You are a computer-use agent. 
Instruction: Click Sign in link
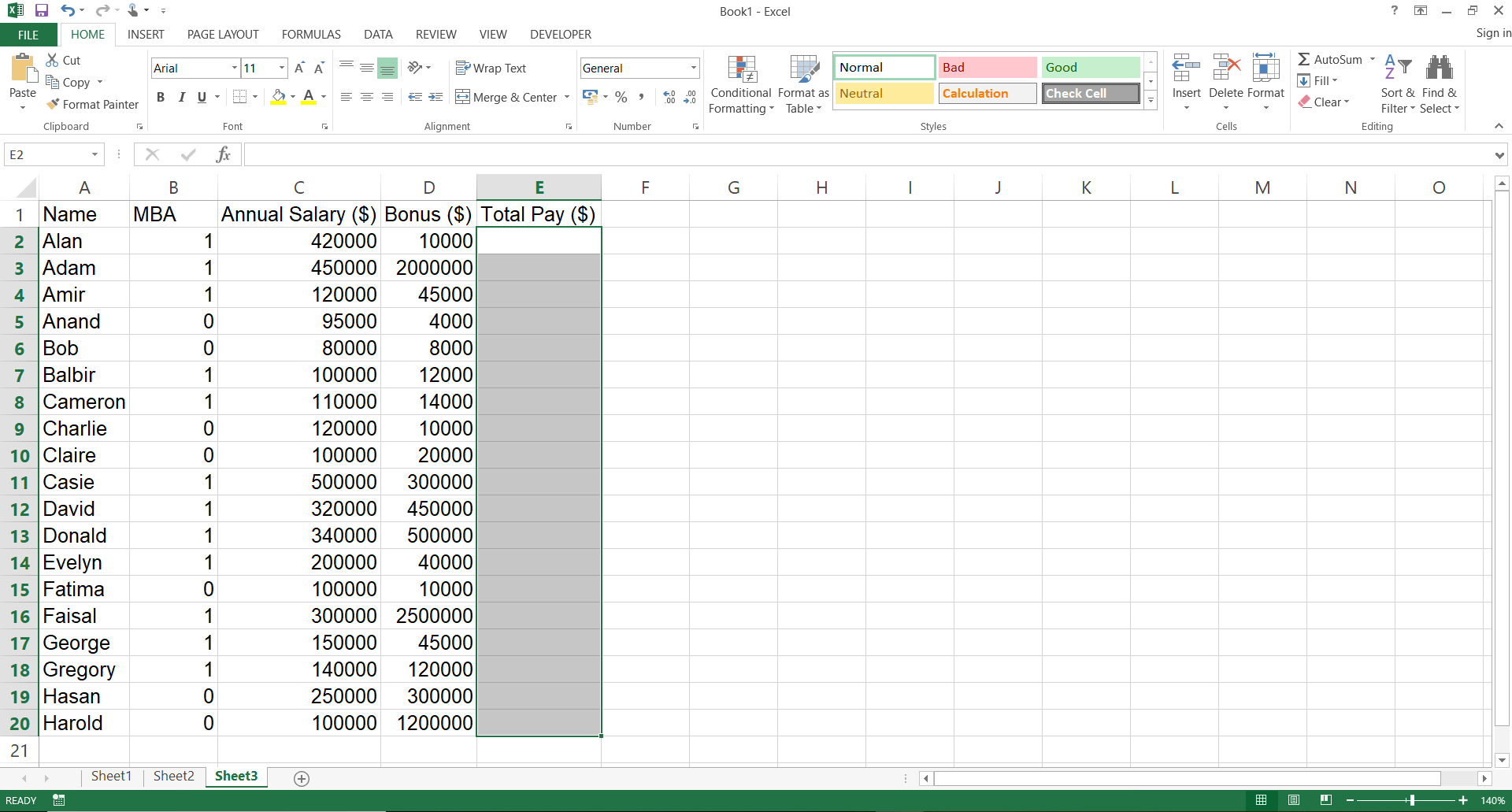1493,33
